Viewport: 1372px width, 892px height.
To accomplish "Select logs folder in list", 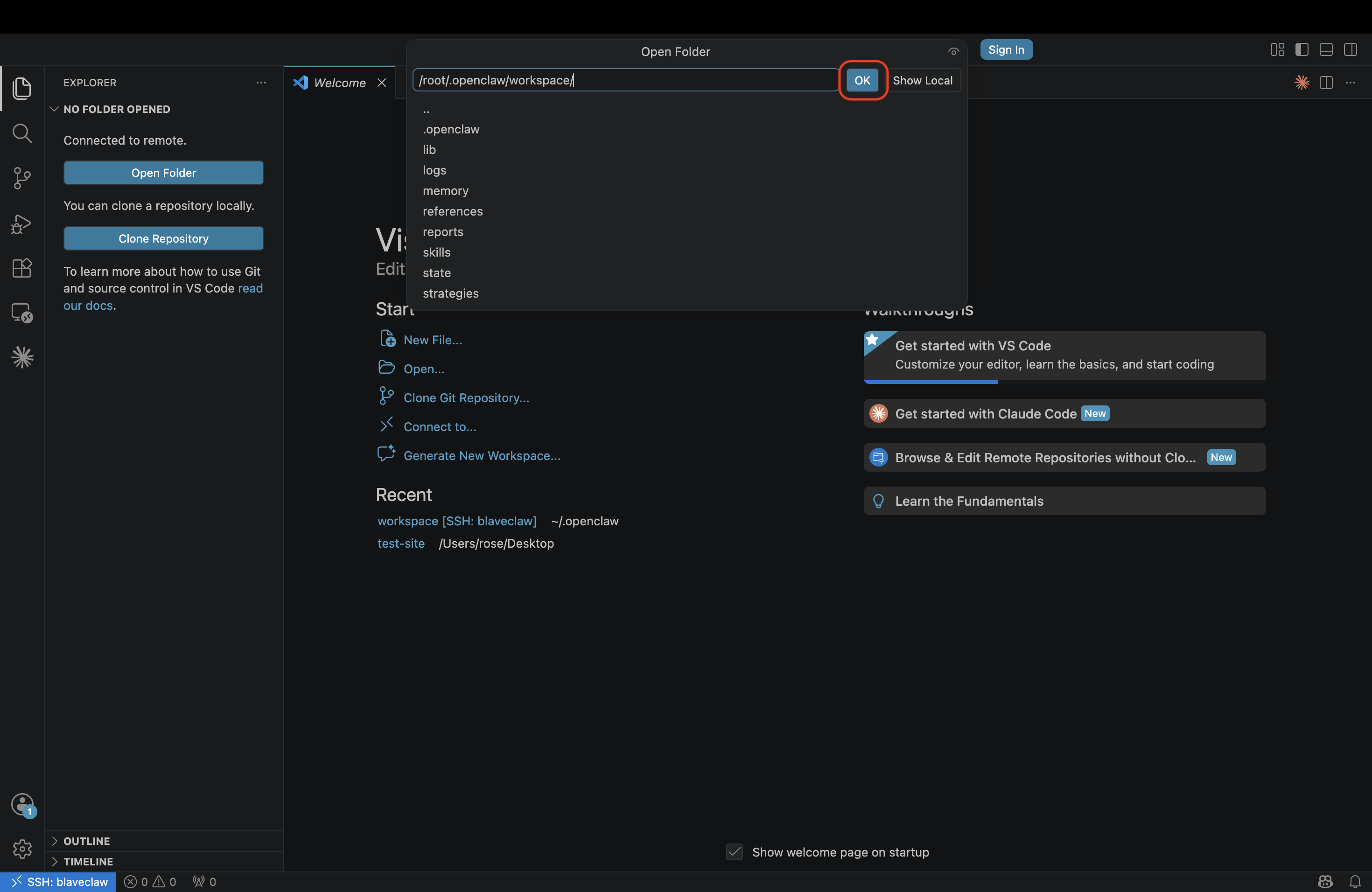I will (686, 170).
